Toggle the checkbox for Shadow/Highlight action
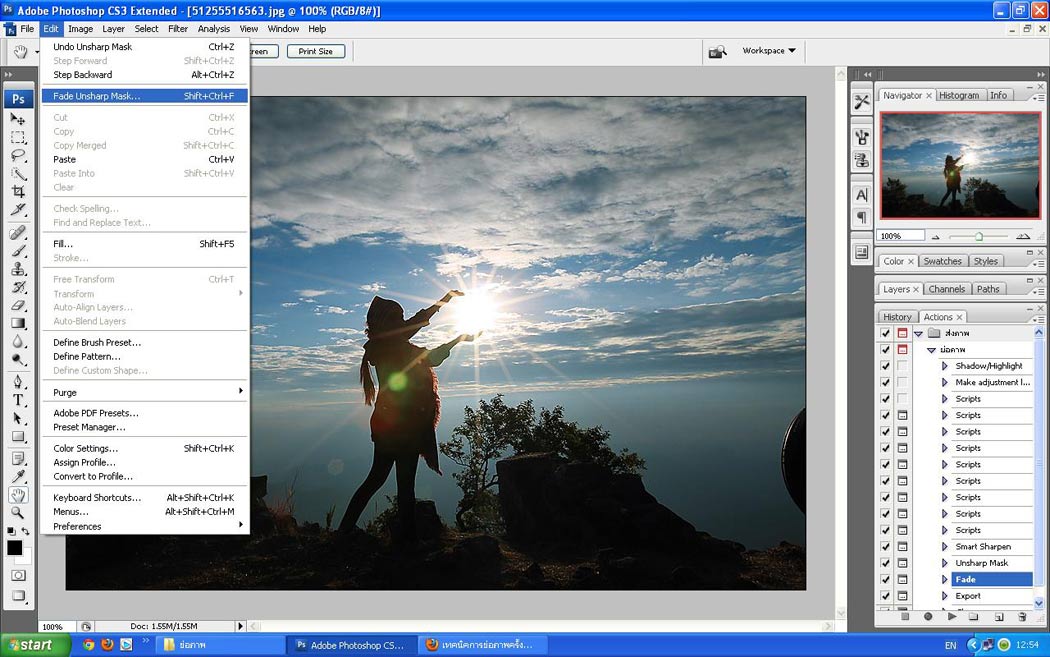This screenshot has height=657, width=1050. pyautogui.click(x=885, y=366)
